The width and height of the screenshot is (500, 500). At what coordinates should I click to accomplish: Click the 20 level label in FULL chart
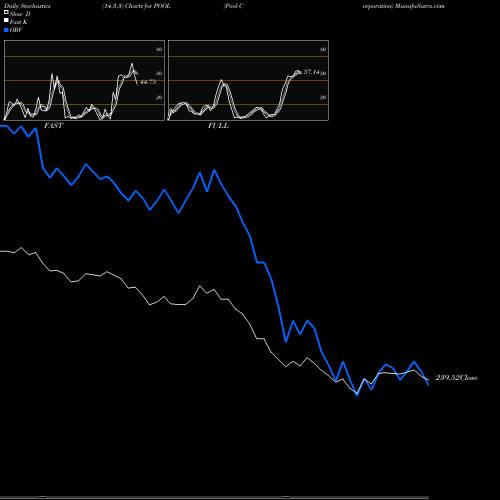click(x=323, y=97)
